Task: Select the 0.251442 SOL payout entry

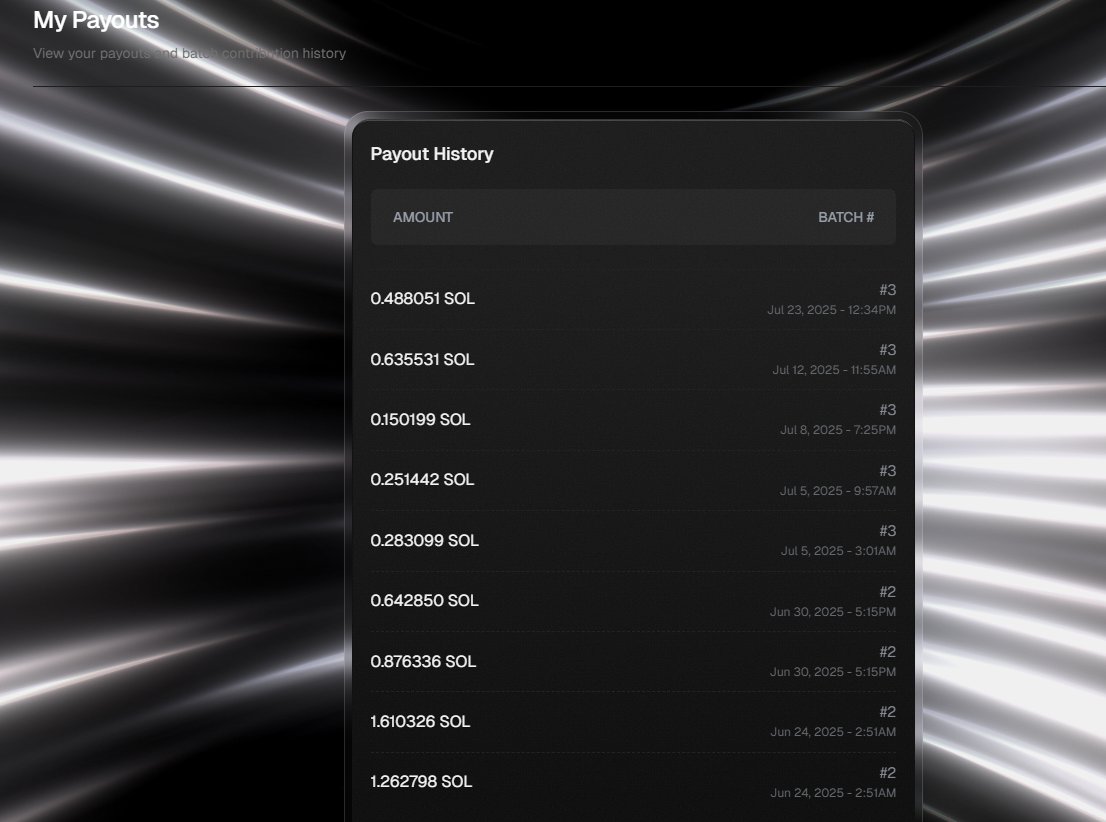Action: (x=422, y=479)
